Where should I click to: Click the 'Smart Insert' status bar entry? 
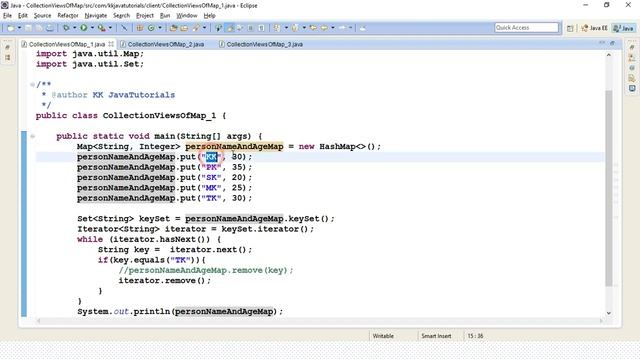(436, 336)
